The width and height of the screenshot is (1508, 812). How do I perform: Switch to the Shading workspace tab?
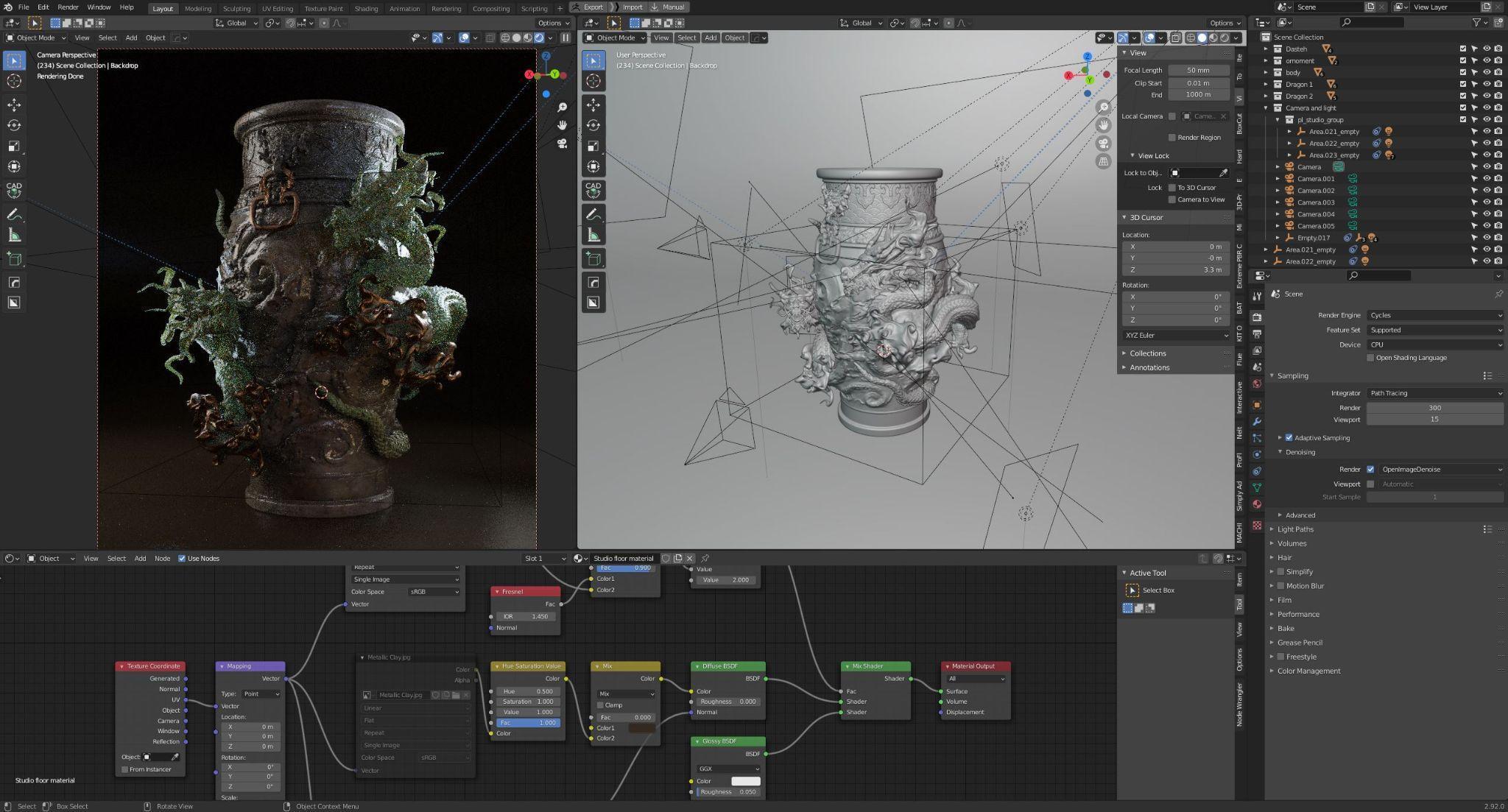366,8
